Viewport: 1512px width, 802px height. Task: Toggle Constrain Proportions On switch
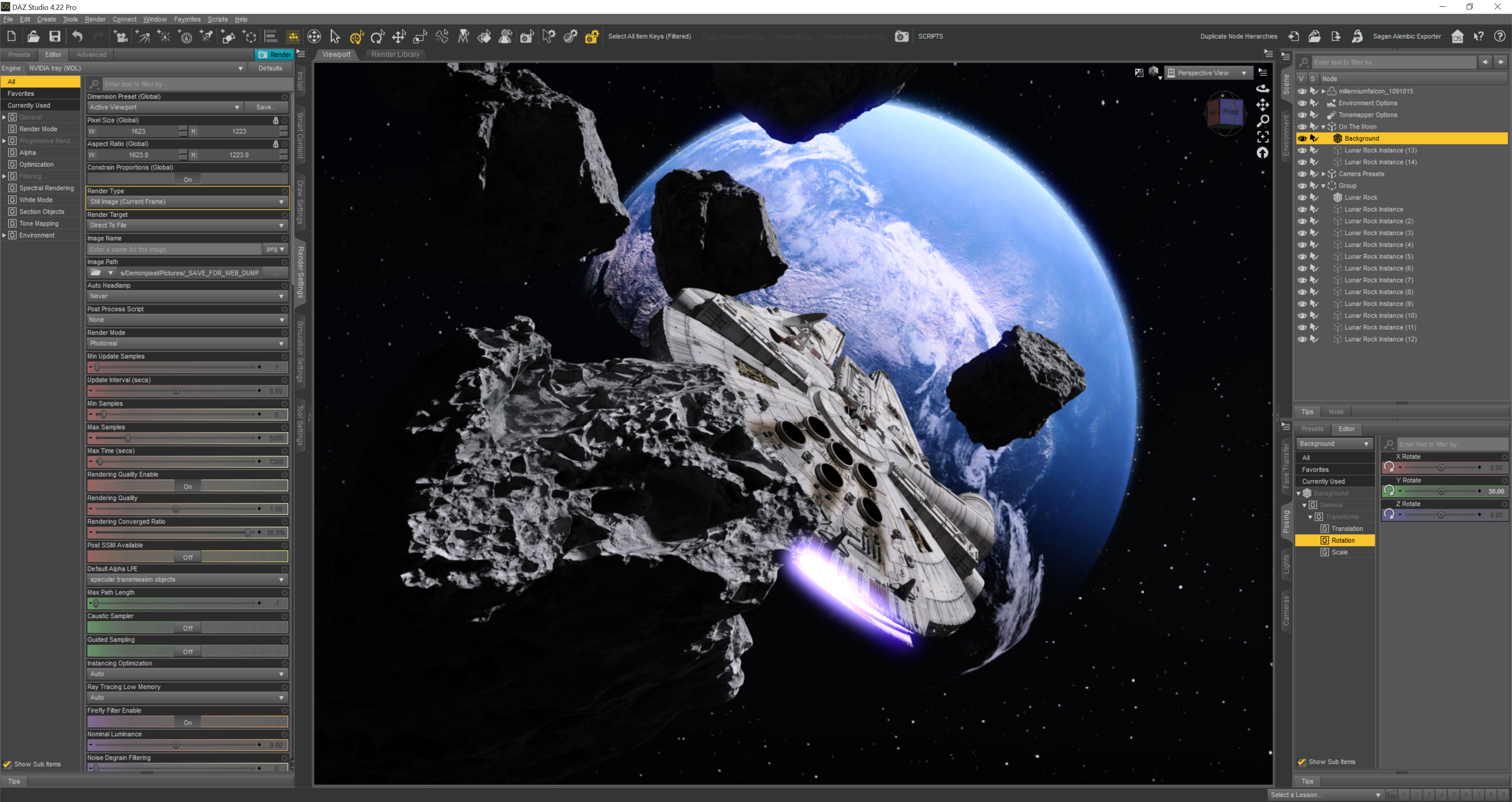pos(187,179)
